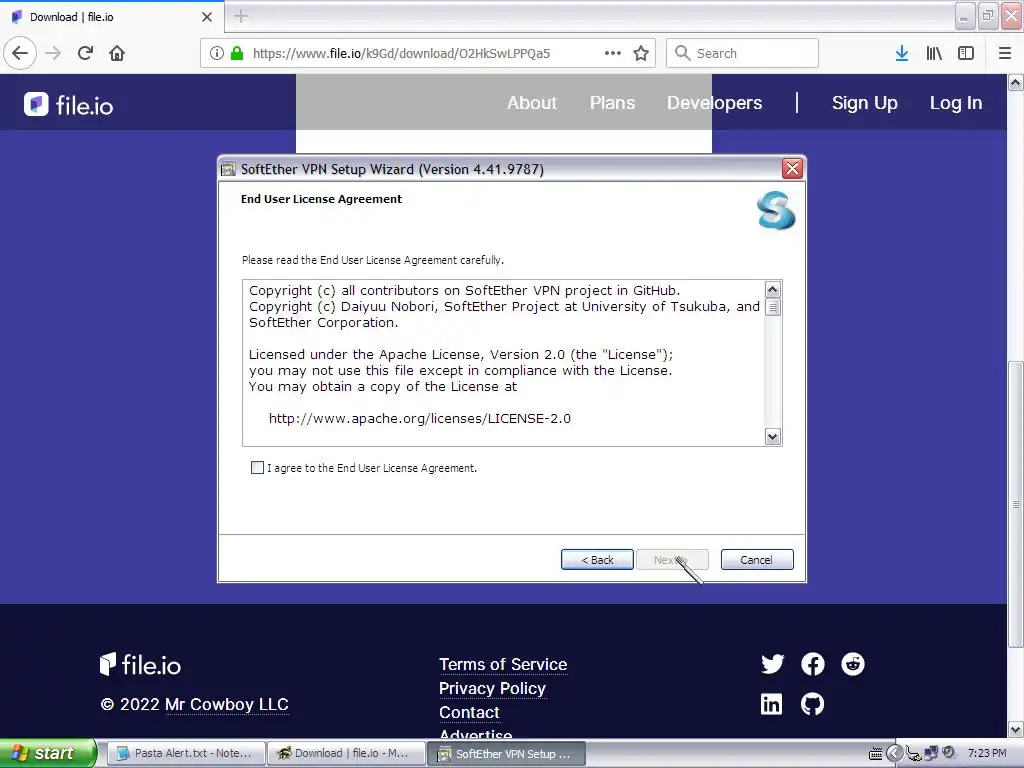Bookmark this page with the star icon
Image resolution: width=1024 pixels, height=768 pixels.
pyautogui.click(x=641, y=53)
